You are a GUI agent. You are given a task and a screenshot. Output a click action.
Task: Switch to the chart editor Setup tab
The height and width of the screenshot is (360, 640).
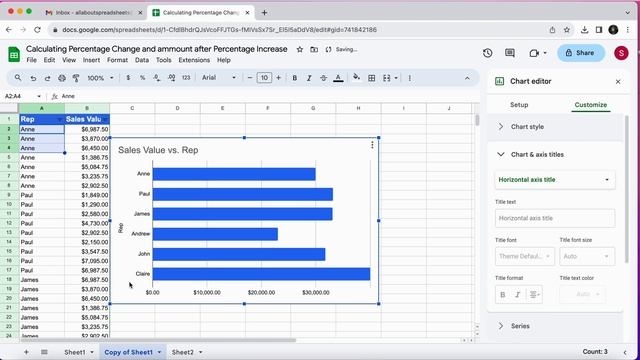pos(519,105)
